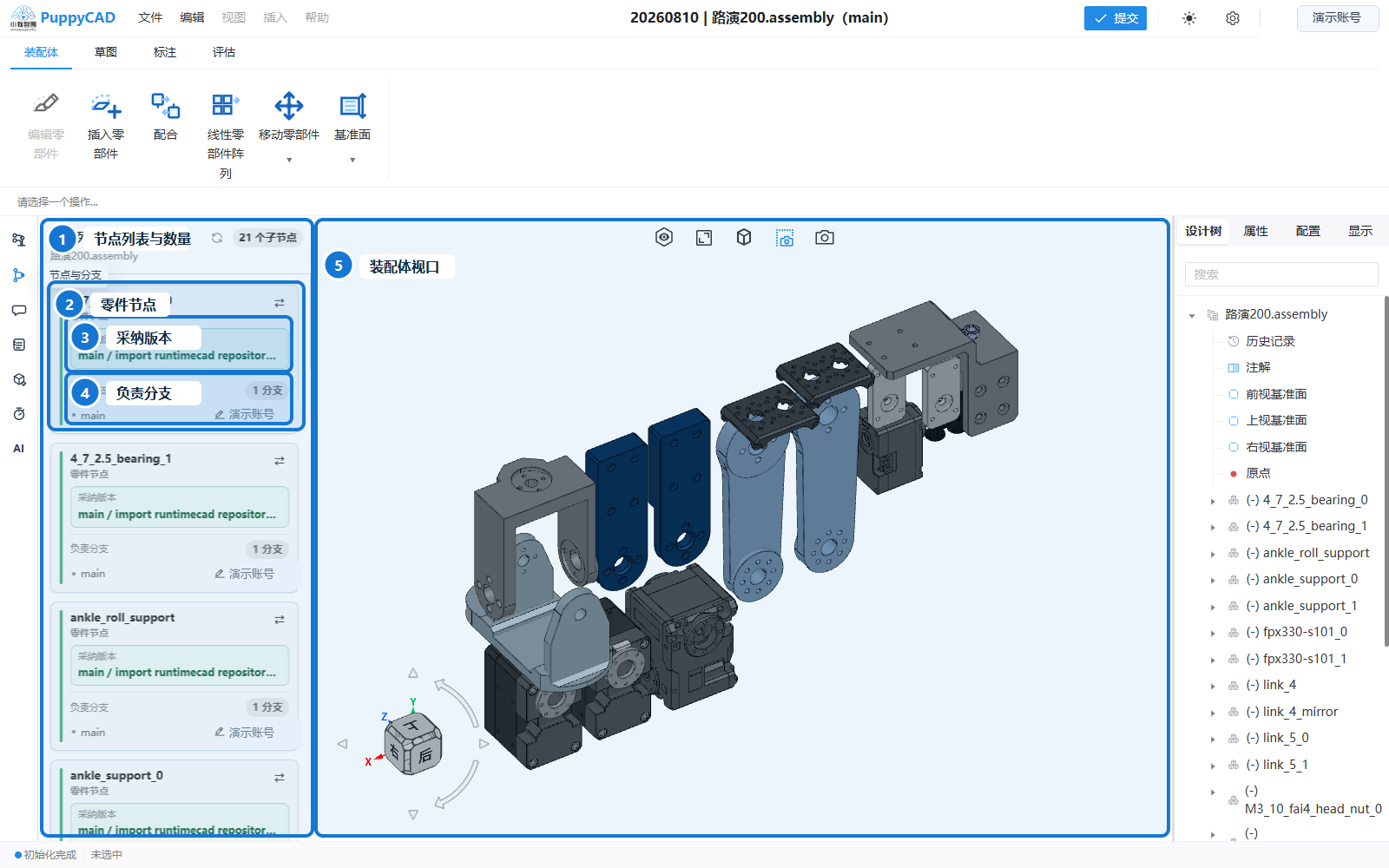
Task: Expand the fpx330-s101_0 tree node
Action: click(x=1213, y=633)
